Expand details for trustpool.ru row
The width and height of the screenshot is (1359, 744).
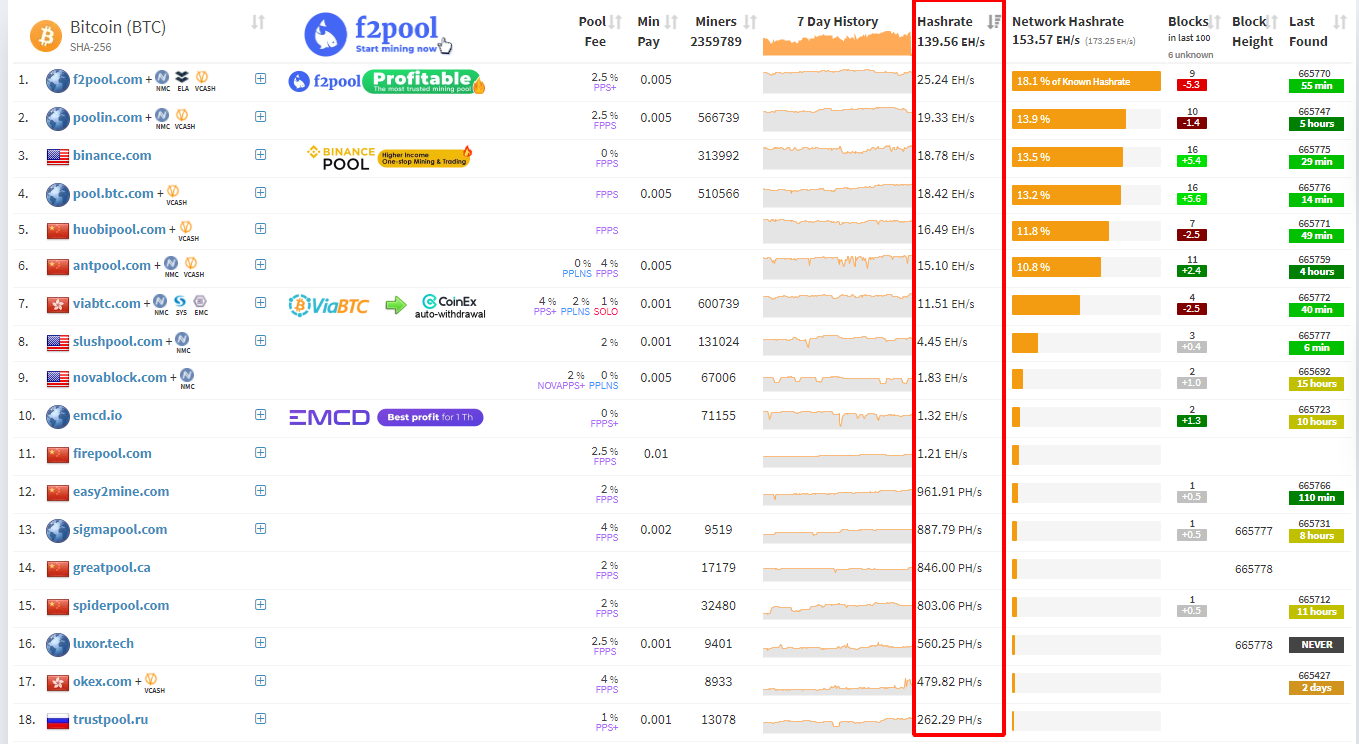[x=261, y=718]
